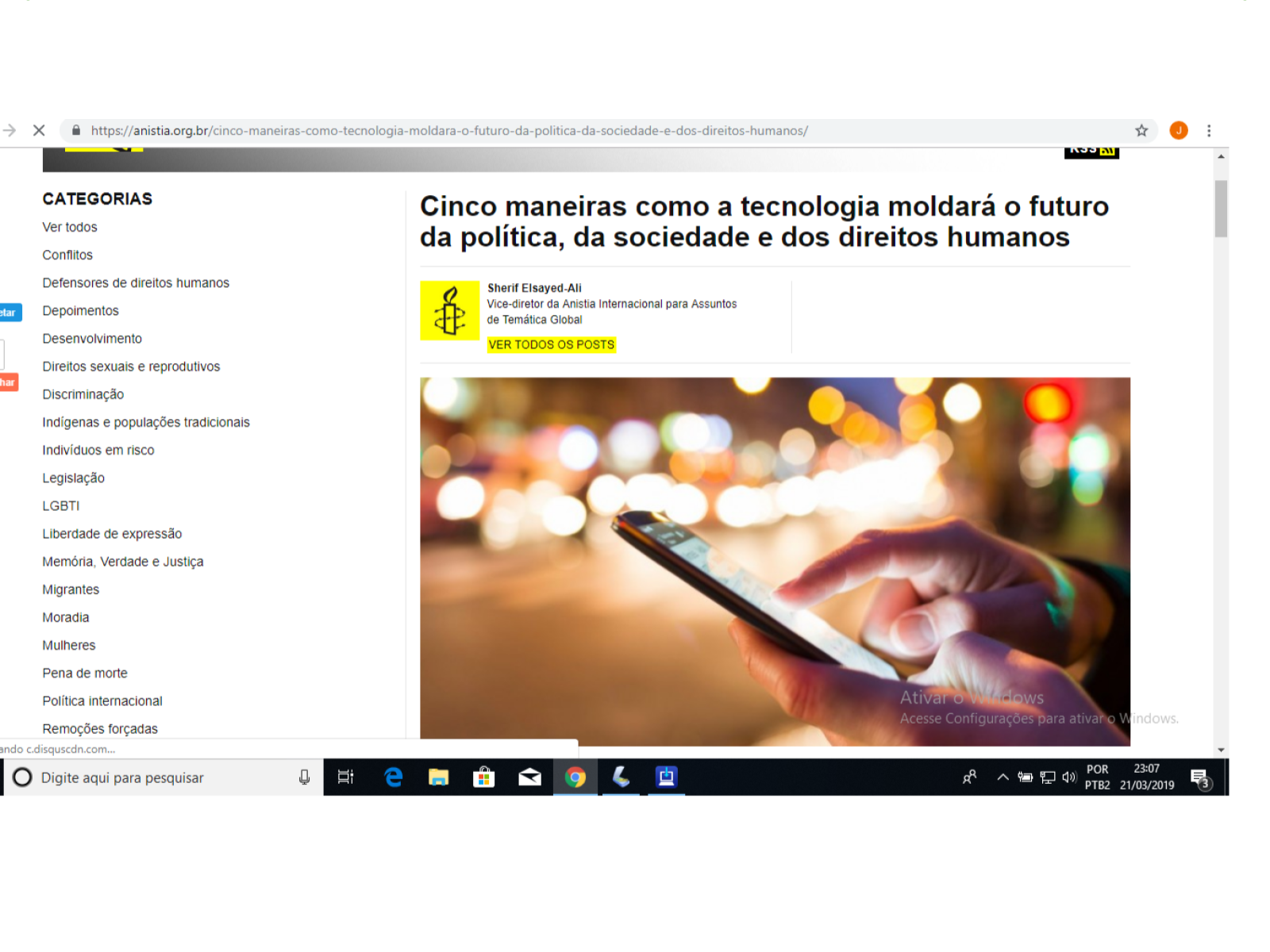Go to Defensores de direitos humanos category
This screenshot has height=952, width=1270.
136,282
